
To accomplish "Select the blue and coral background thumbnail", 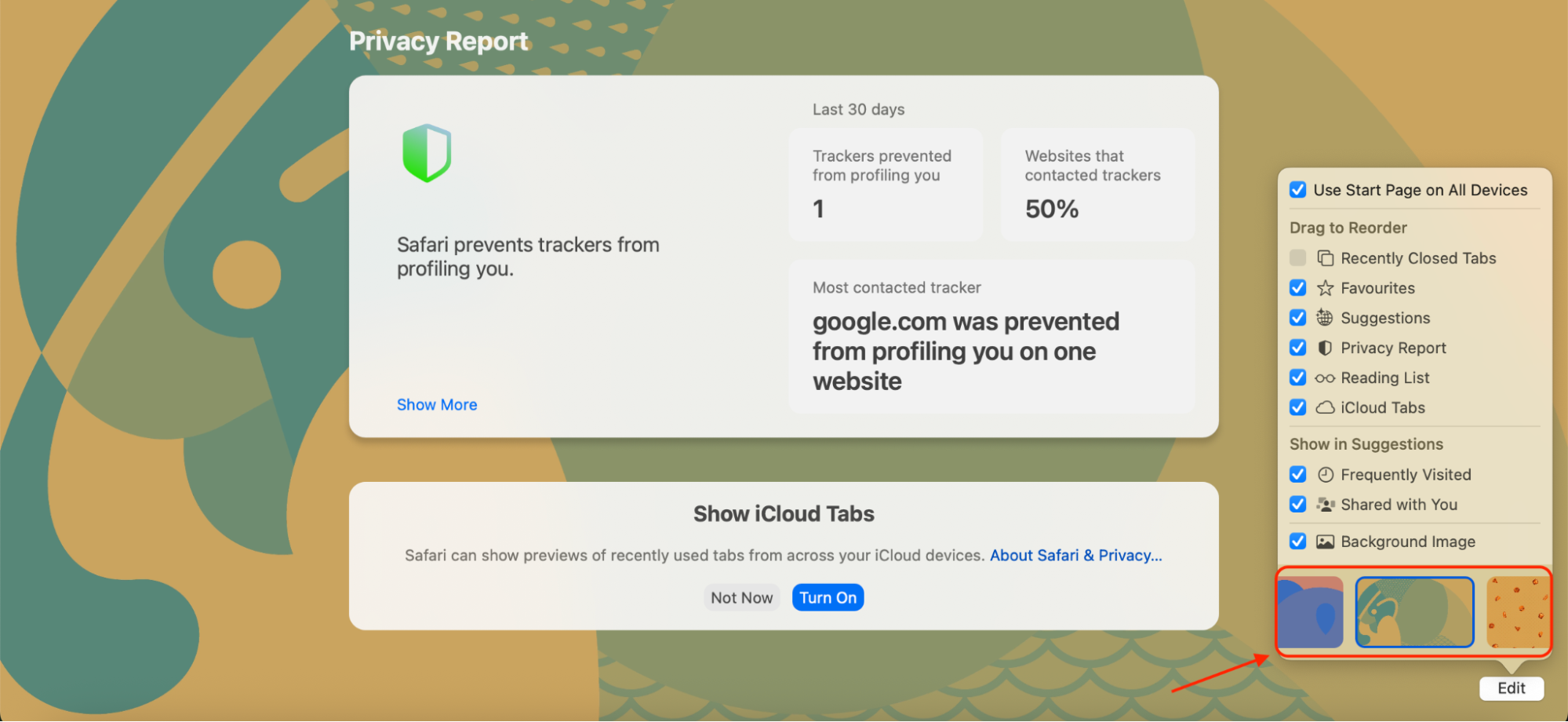I will [1311, 612].
